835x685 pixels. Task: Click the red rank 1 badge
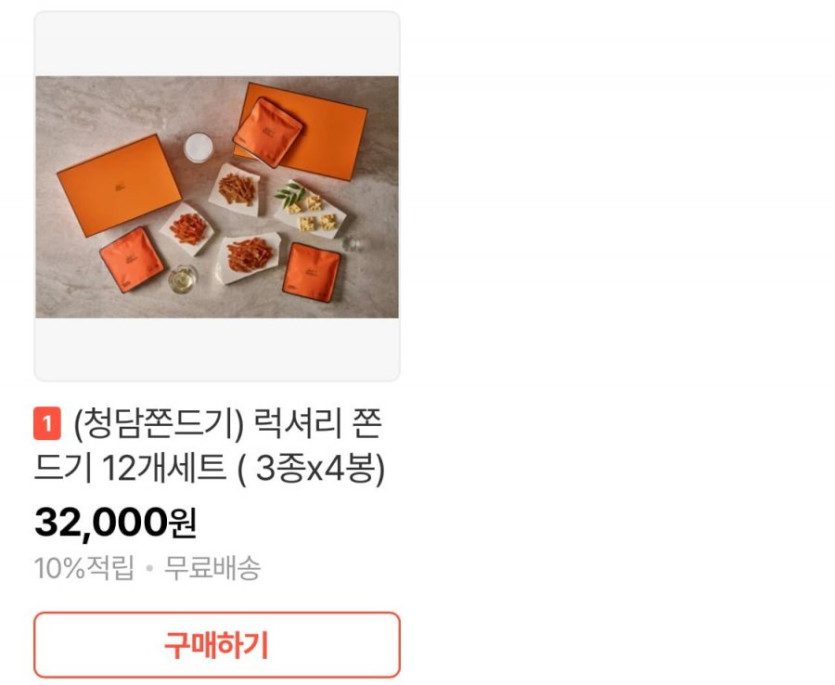tap(47, 424)
